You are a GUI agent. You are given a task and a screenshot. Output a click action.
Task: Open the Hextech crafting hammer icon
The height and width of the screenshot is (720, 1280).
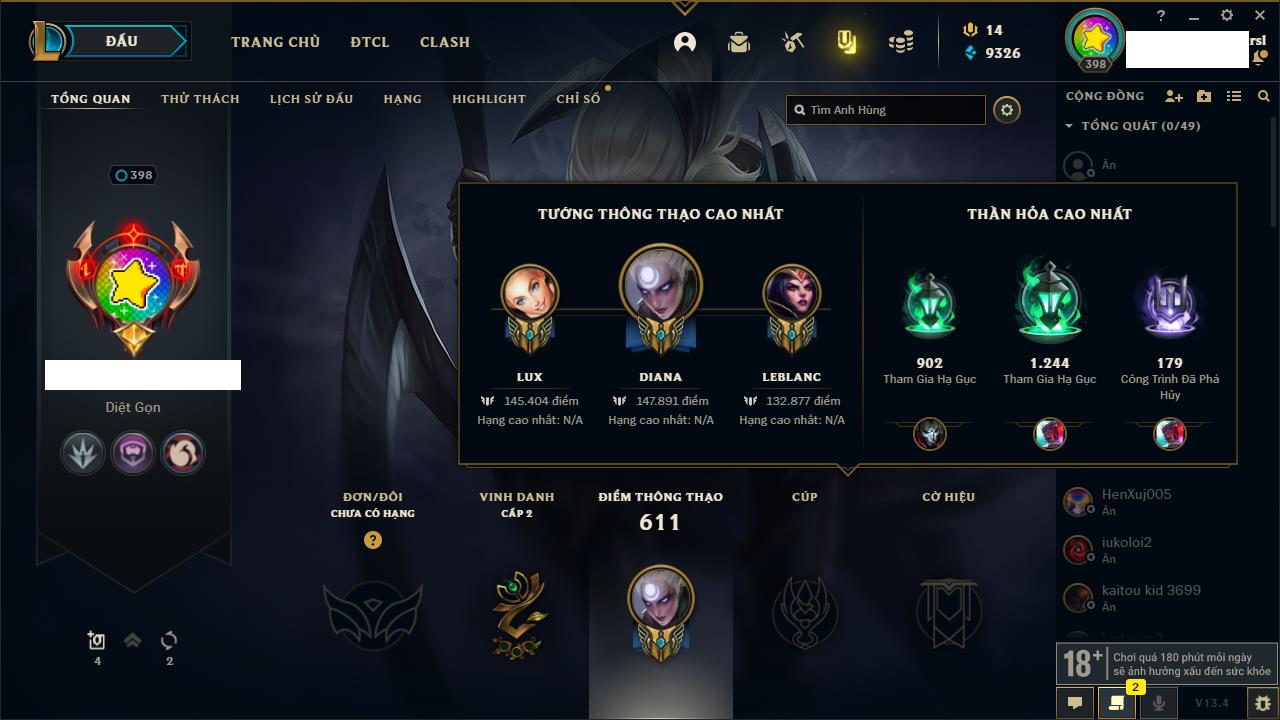[793, 42]
